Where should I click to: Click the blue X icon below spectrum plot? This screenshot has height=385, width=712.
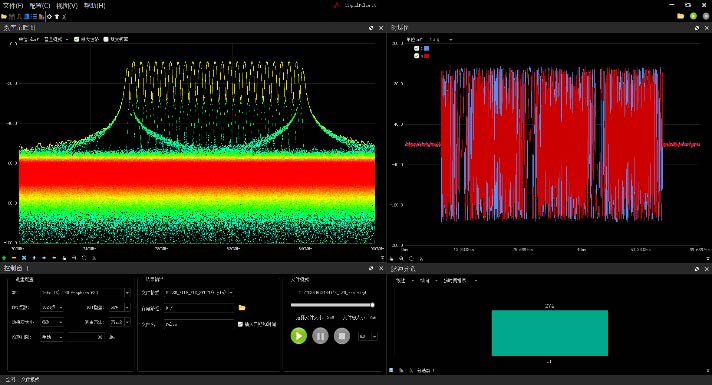click(x=24, y=258)
